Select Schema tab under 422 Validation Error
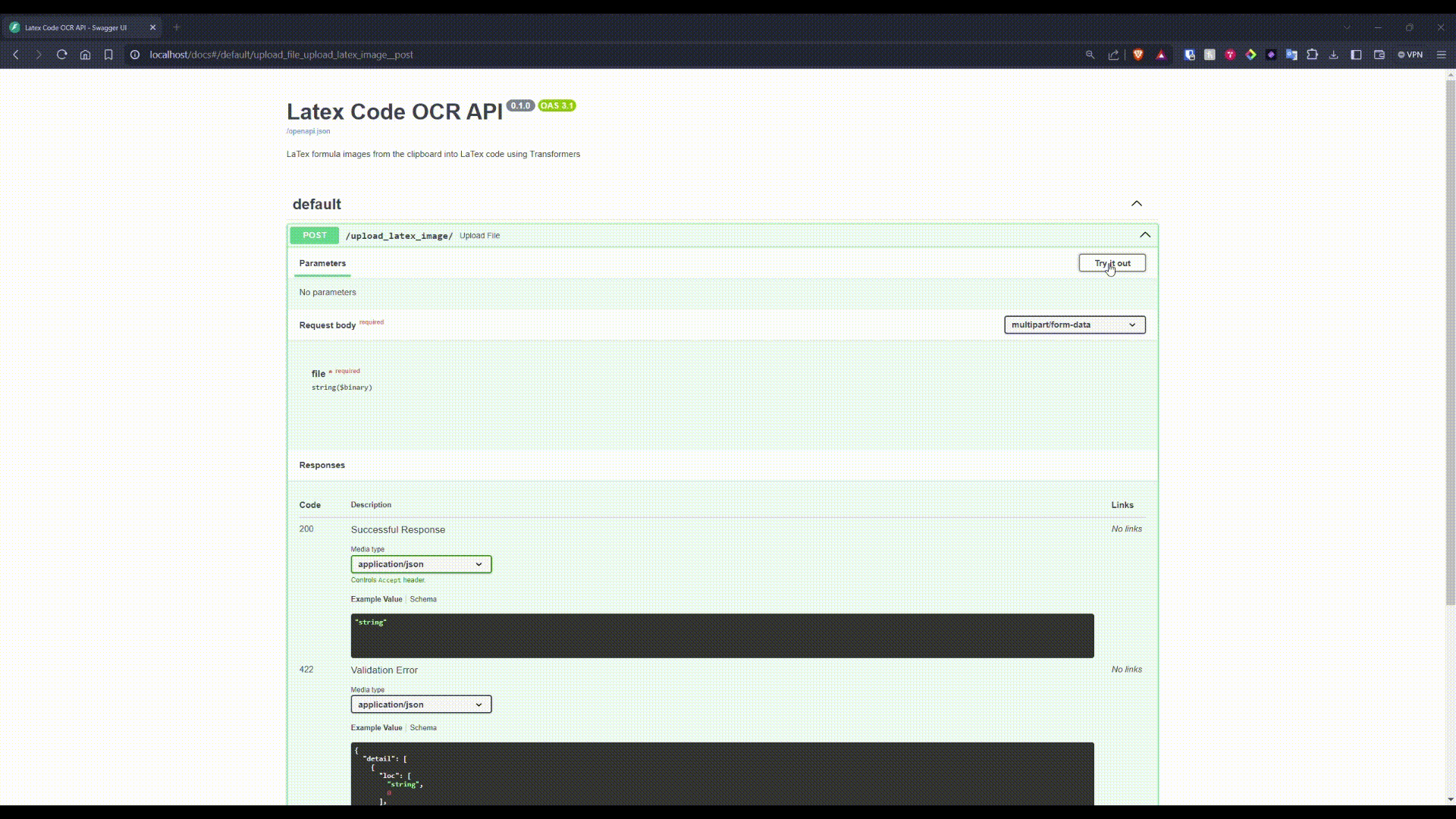 pyautogui.click(x=423, y=727)
